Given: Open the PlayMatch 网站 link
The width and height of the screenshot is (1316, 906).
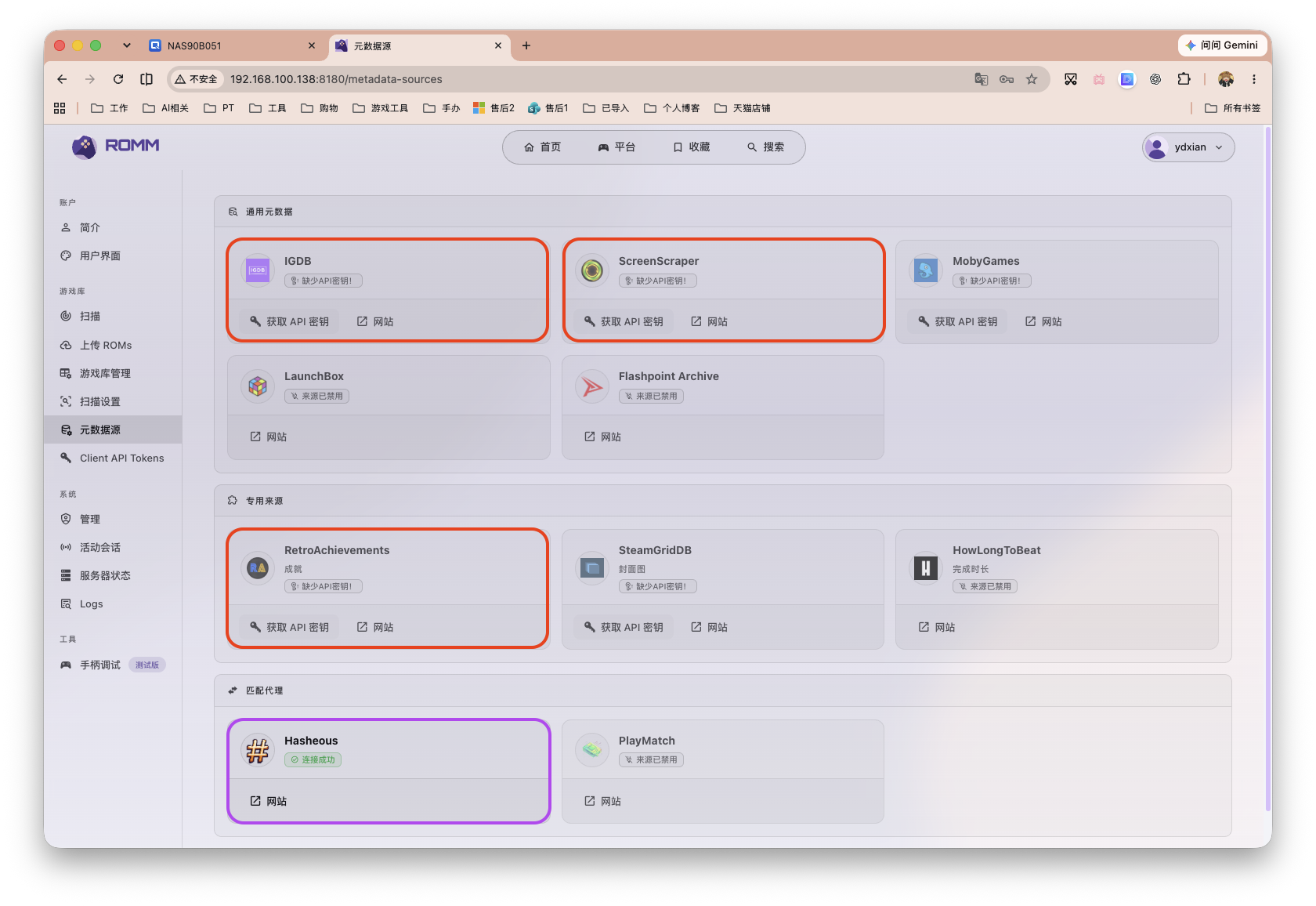Looking at the screenshot, I should (x=603, y=801).
